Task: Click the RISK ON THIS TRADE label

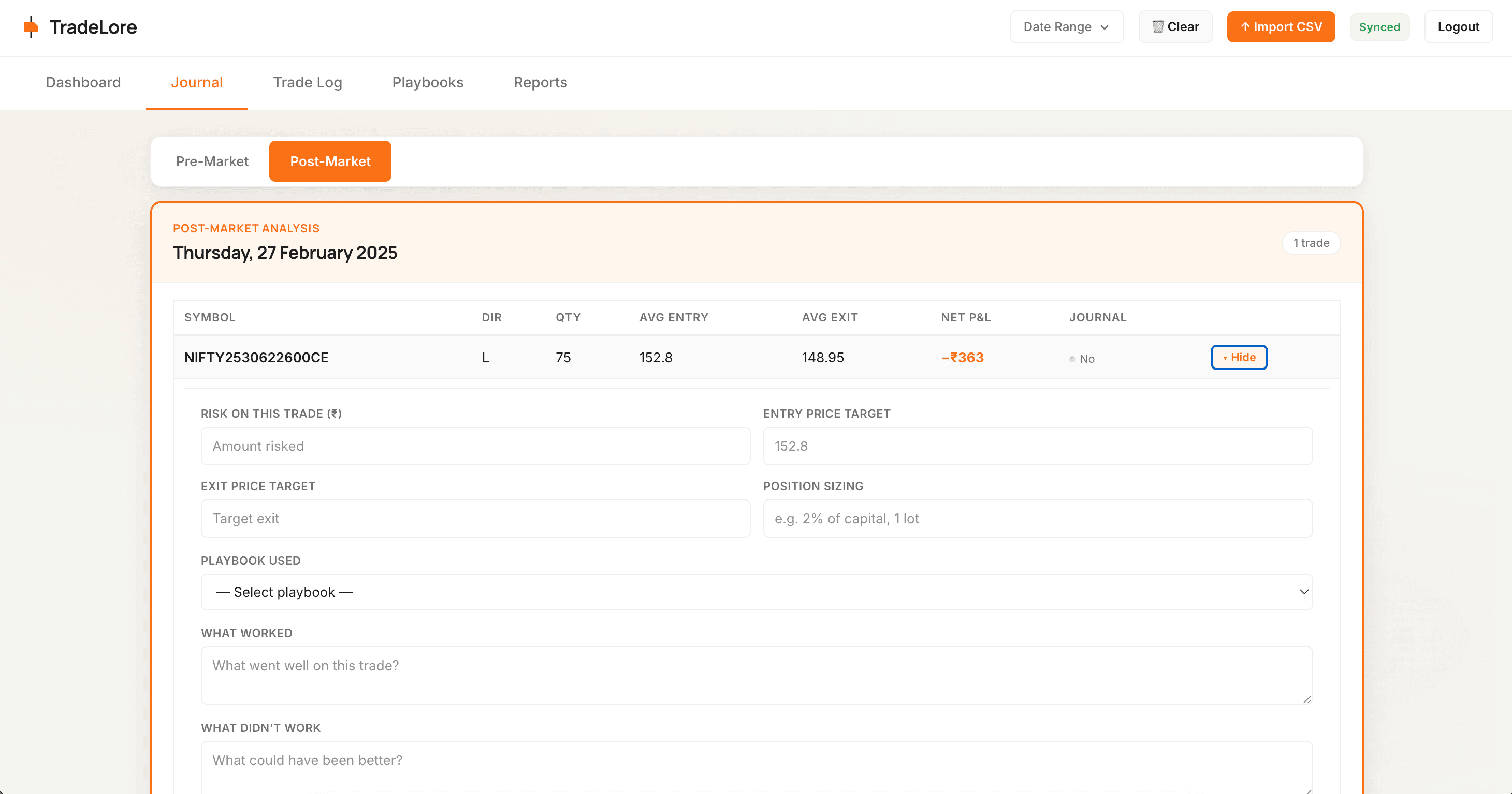Action: click(271, 414)
